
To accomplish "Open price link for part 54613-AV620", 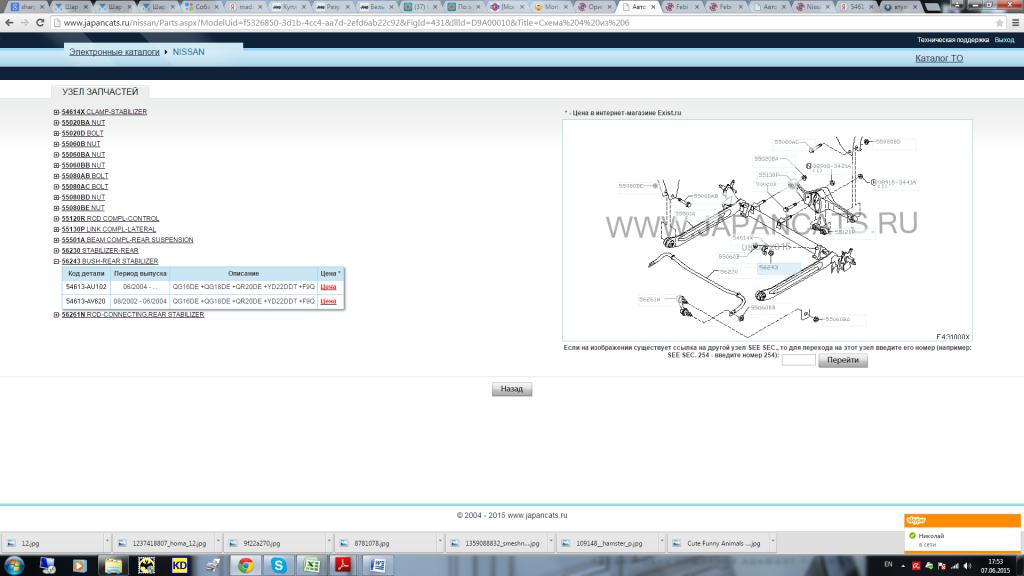I will [x=328, y=301].
